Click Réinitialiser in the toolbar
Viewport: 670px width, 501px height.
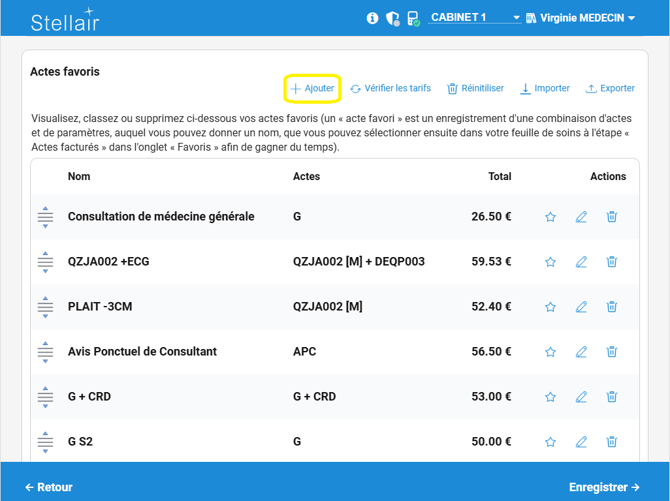(x=475, y=88)
